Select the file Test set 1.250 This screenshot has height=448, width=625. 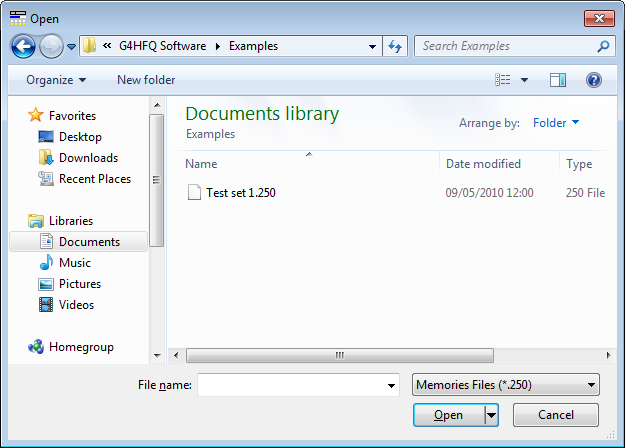pyautogui.click(x=240, y=193)
